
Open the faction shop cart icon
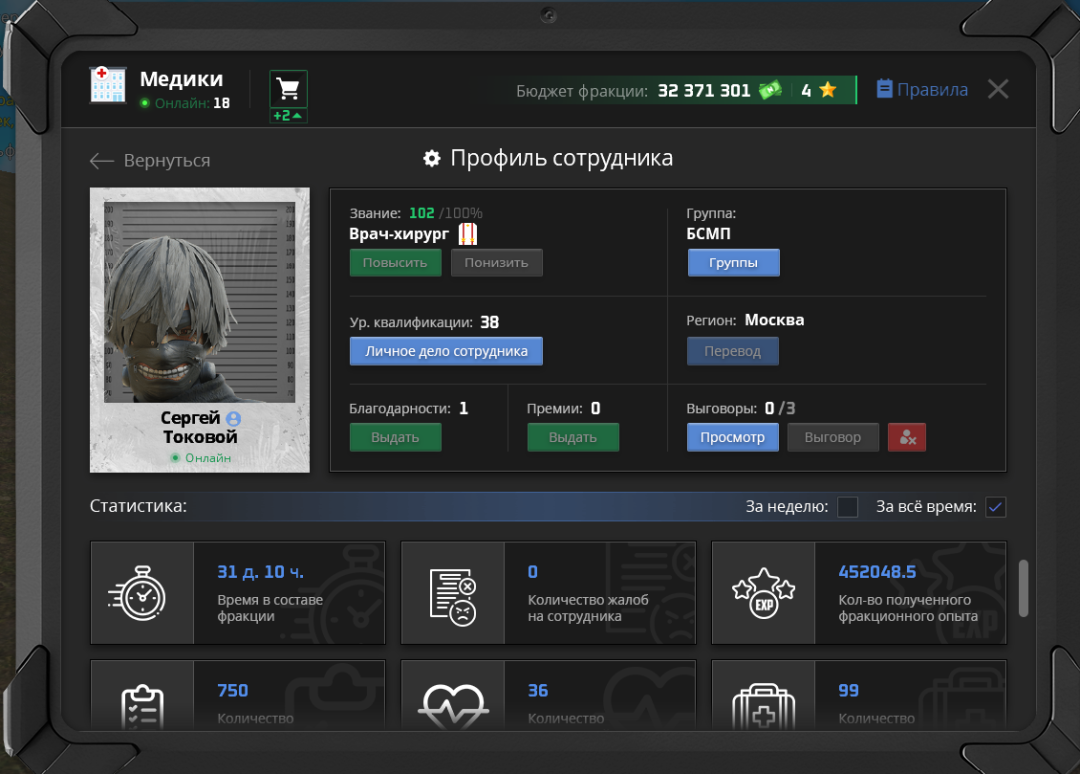tap(288, 89)
